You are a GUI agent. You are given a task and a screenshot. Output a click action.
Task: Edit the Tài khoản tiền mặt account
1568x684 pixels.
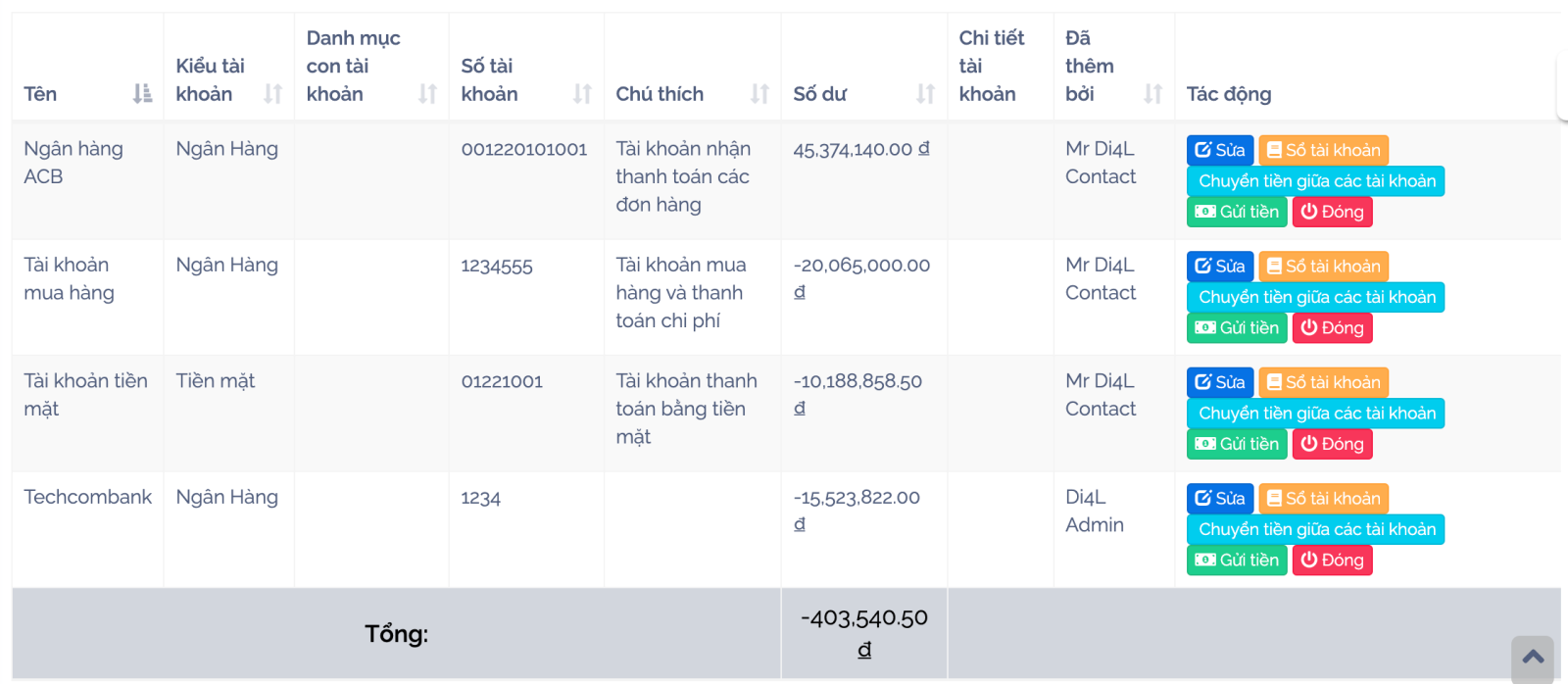pyautogui.click(x=1219, y=382)
